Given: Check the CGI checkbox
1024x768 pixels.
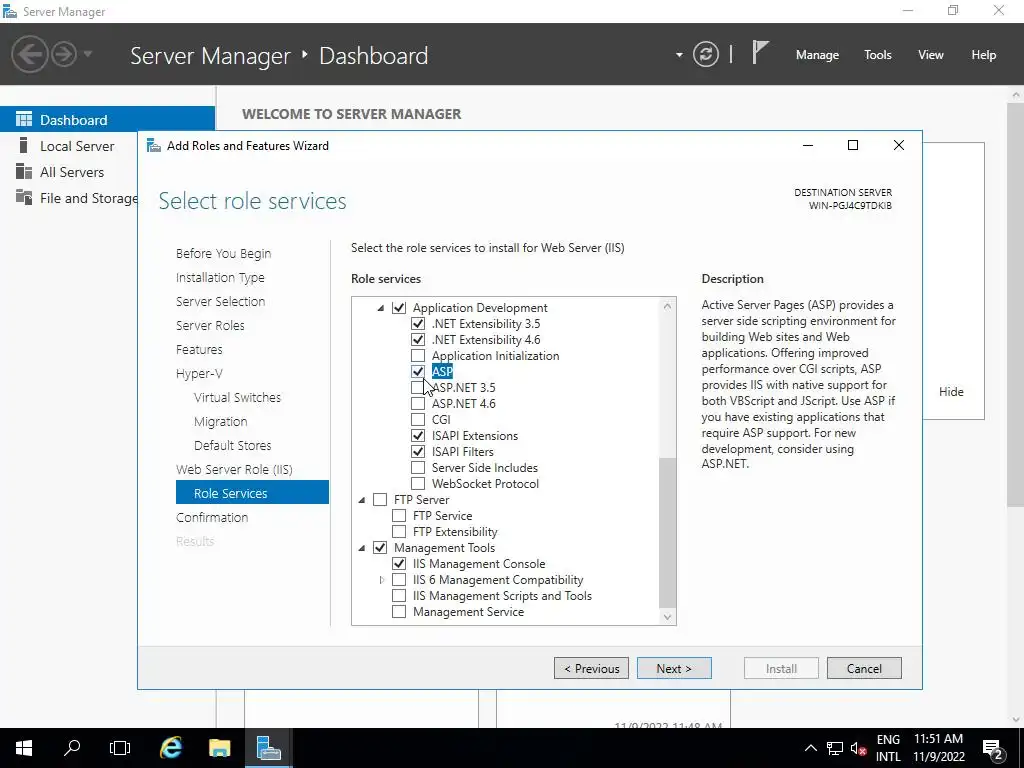Looking at the screenshot, I should pyautogui.click(x=418, y=419).
